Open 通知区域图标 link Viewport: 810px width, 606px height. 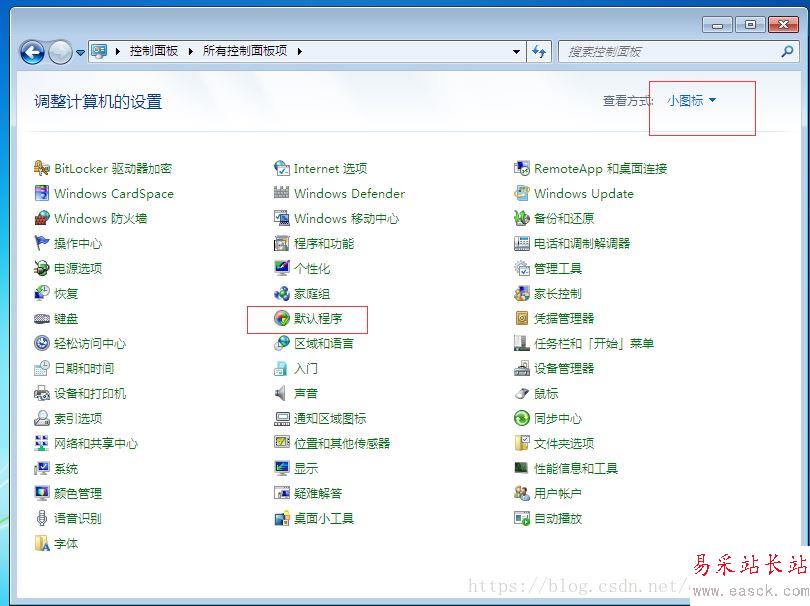(330, 418)
